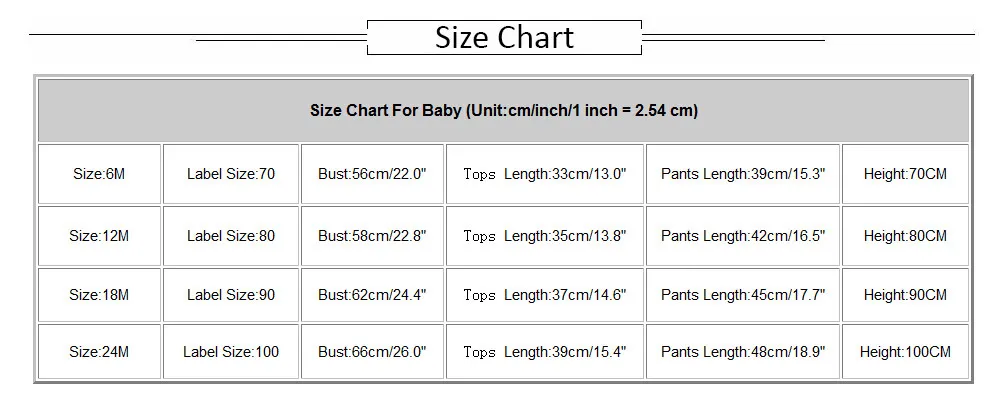Select Tops Length:35cm/13.8" cell
Image resolution: width=1000 pixels, height=397 pixels.
pyautogui.click(x=545, y=236)
